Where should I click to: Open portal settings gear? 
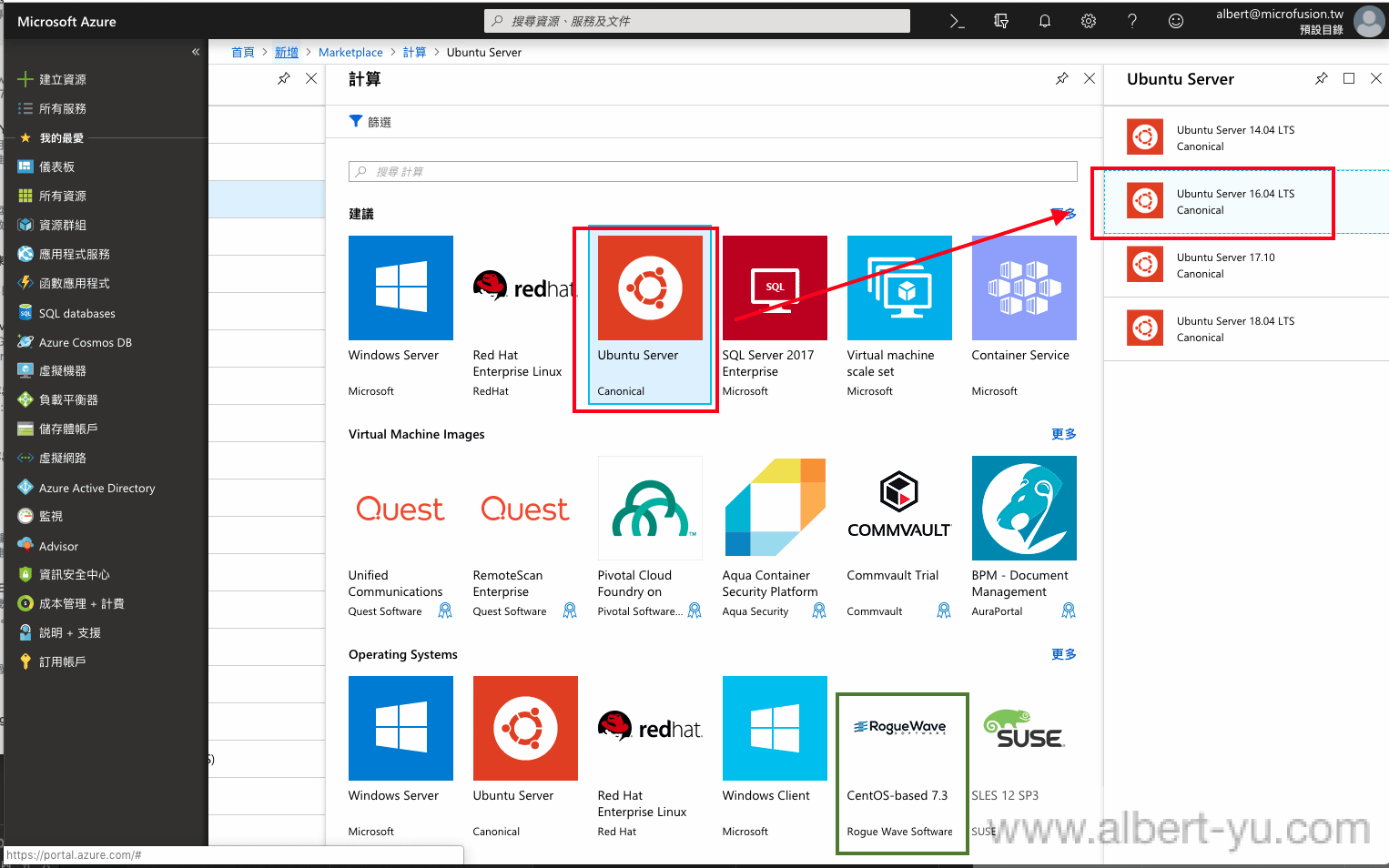tap(1089, 21)
